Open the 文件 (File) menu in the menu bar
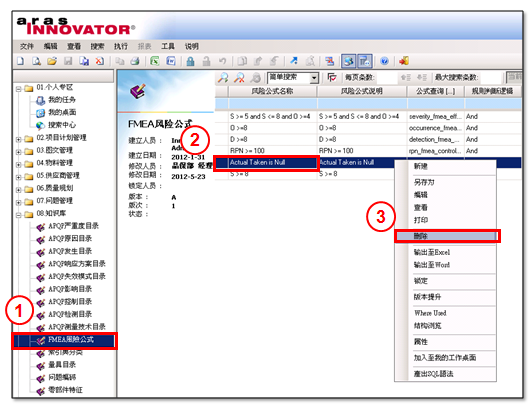 27,46
